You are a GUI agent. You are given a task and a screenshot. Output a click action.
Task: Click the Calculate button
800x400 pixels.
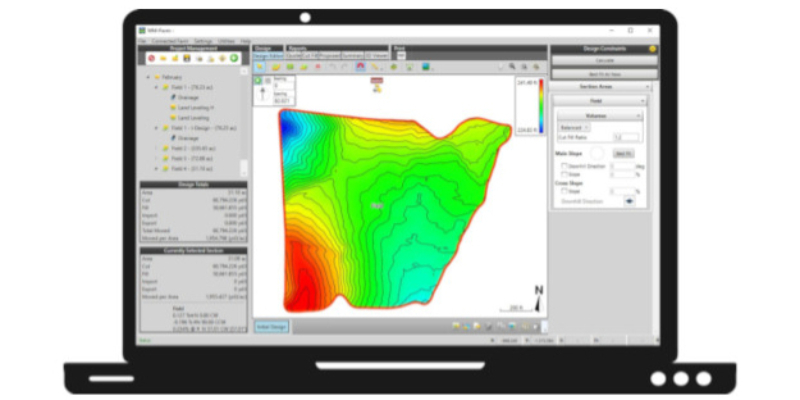(605, 60)
